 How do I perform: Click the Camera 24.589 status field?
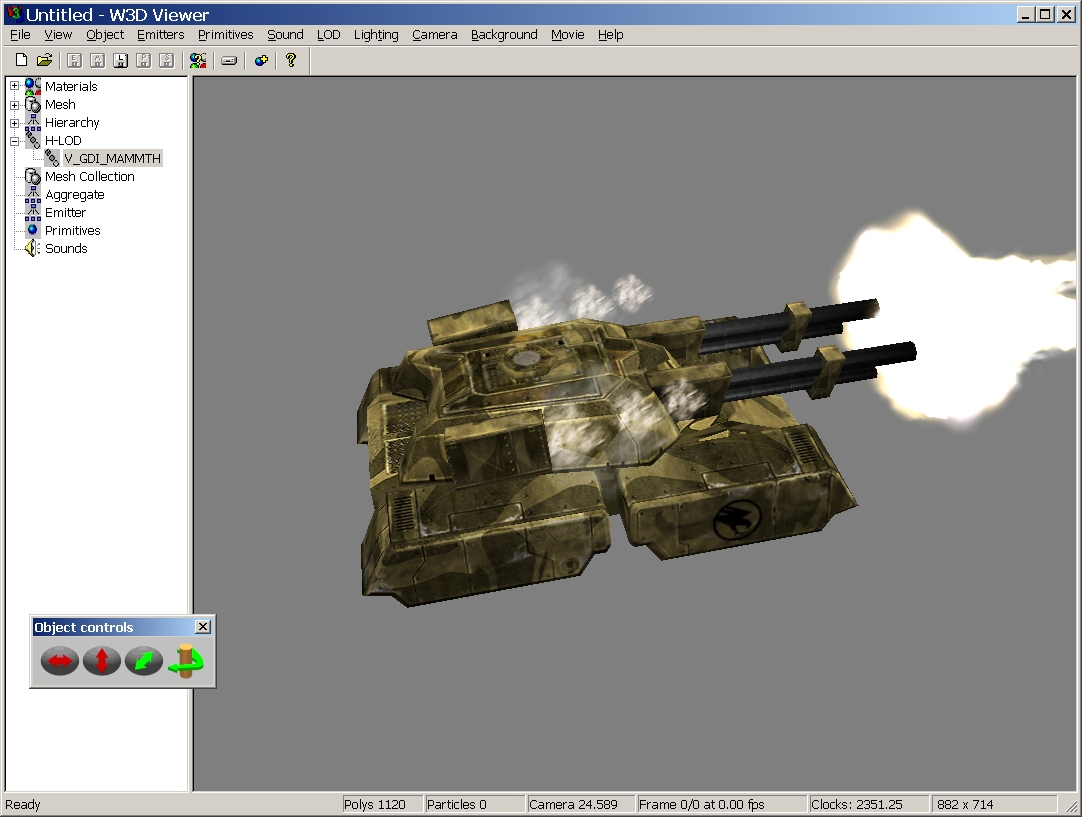coord(580,805)
